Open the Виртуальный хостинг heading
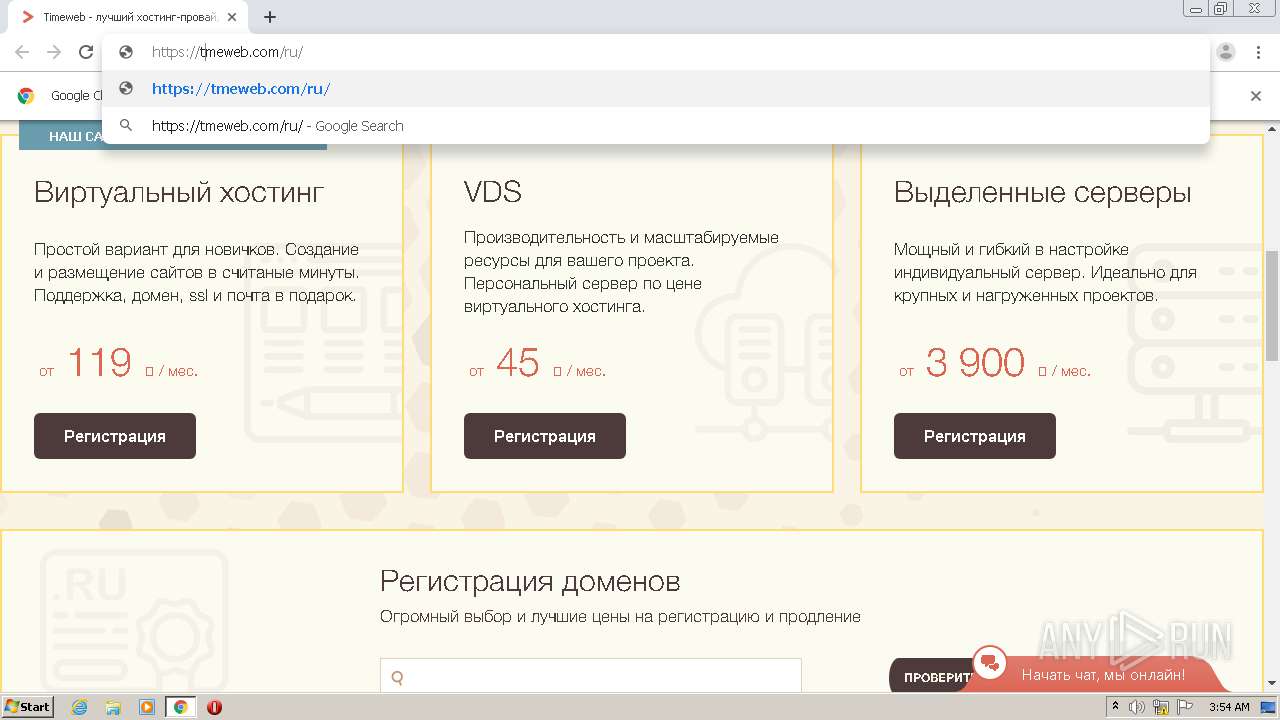Viewport: 1280px width, 720px height. click(179, 193)
